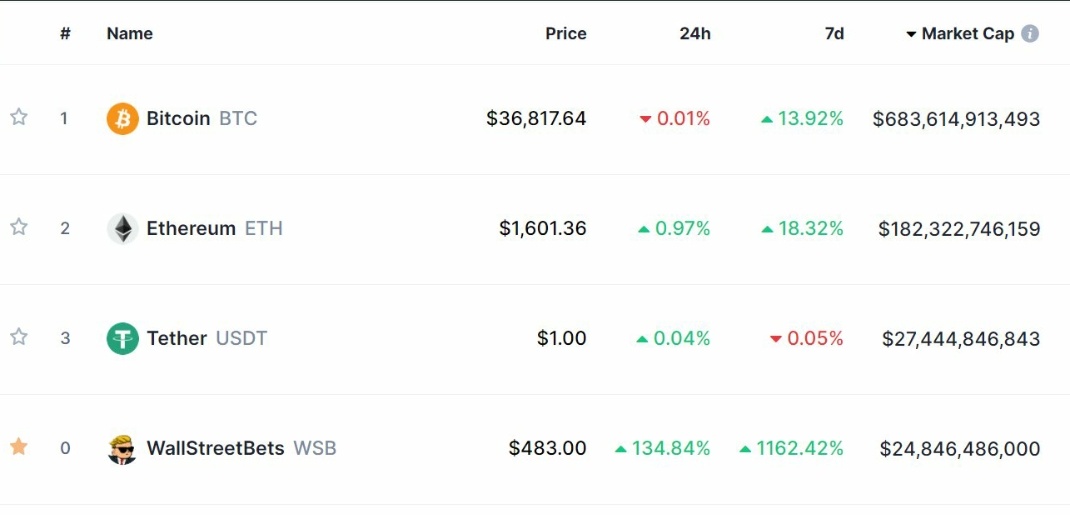Sort by the # rank column header
Viewport: 1070px width, 515px height.
[x=66, y=33]
